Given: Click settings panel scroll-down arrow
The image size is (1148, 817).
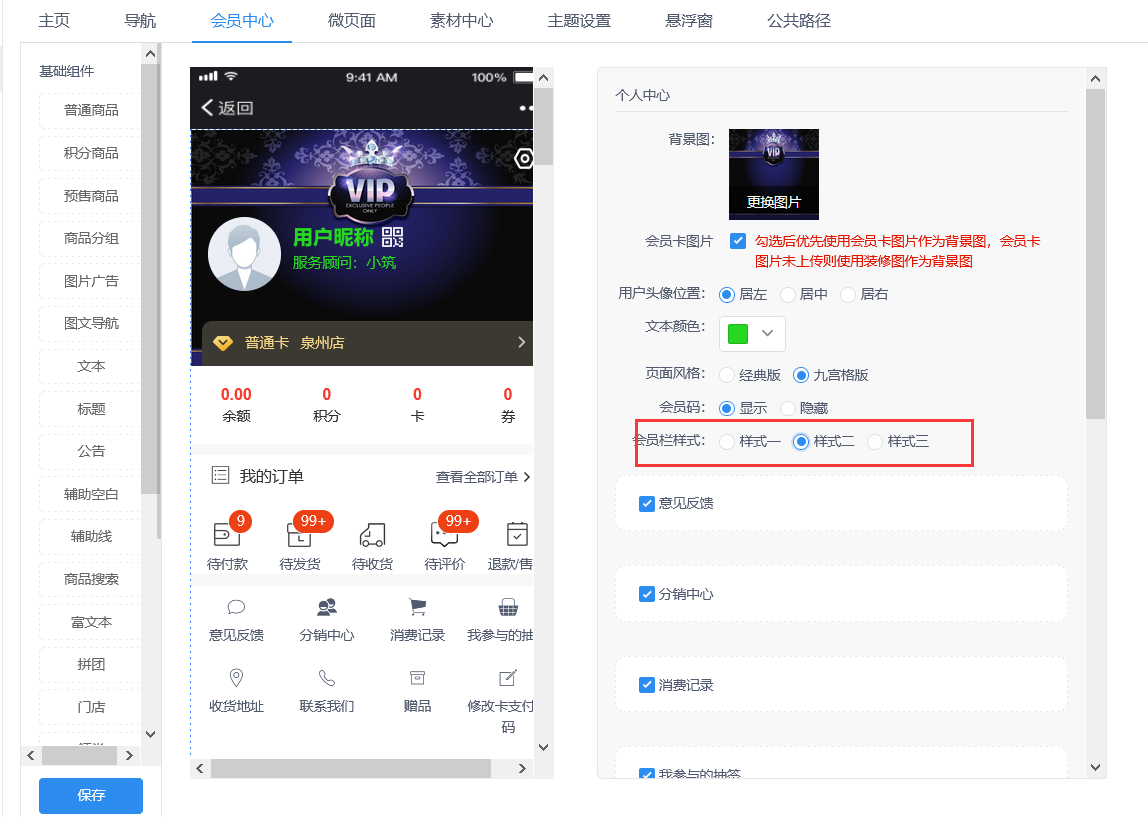Looking at the screenshot, I should pyautogui.click(x=1095, y=767).
